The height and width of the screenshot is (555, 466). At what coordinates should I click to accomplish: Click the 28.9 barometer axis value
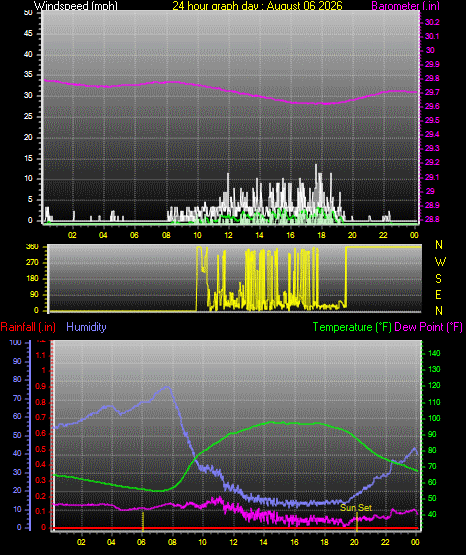[x=432, y=205]
